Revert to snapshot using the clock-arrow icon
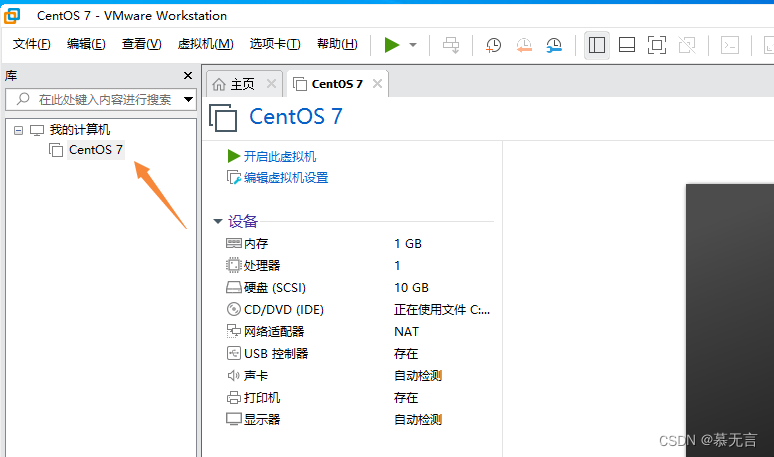Viewport: 774px width, 457px height. (524, 45)
